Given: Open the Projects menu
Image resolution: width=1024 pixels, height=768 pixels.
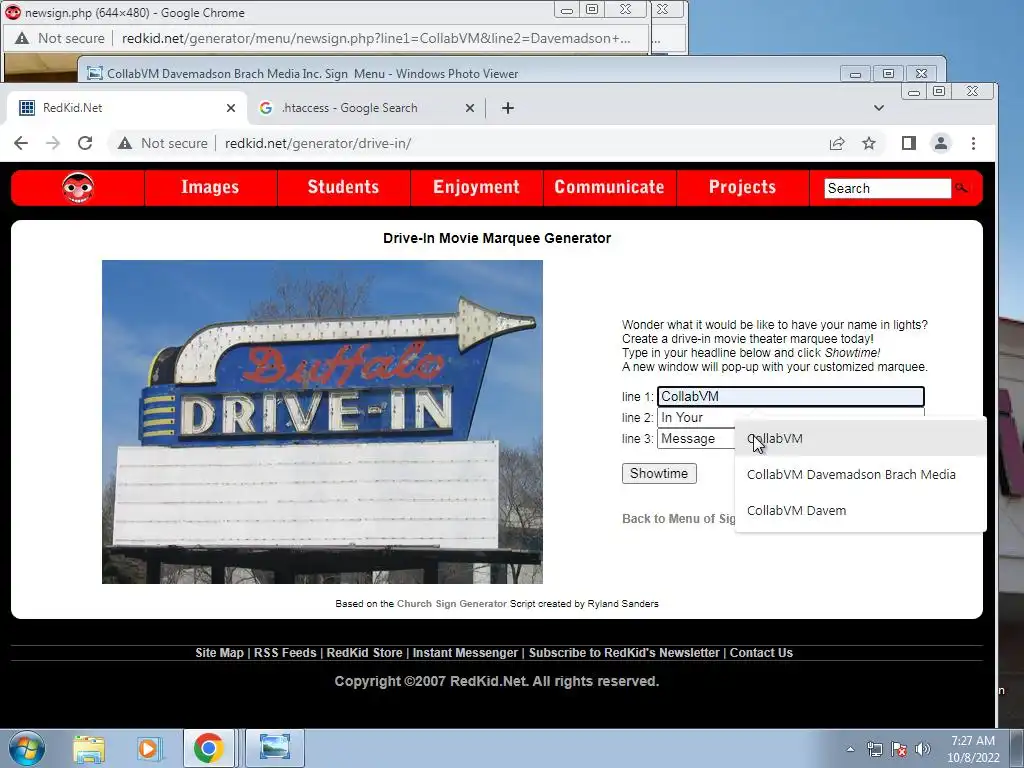Looking at the screenshot, I should pos(743,187).
